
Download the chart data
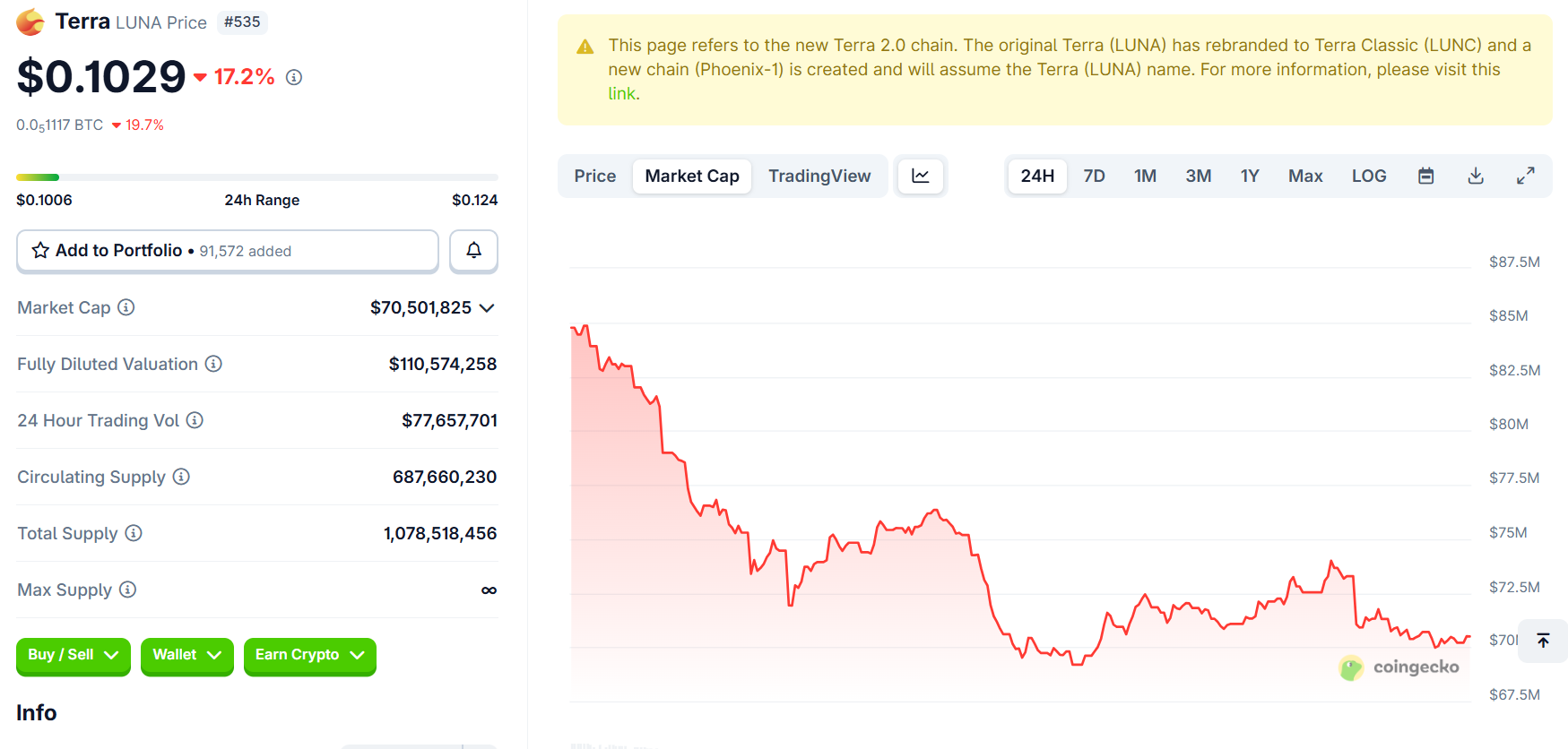pos(1475,176)
